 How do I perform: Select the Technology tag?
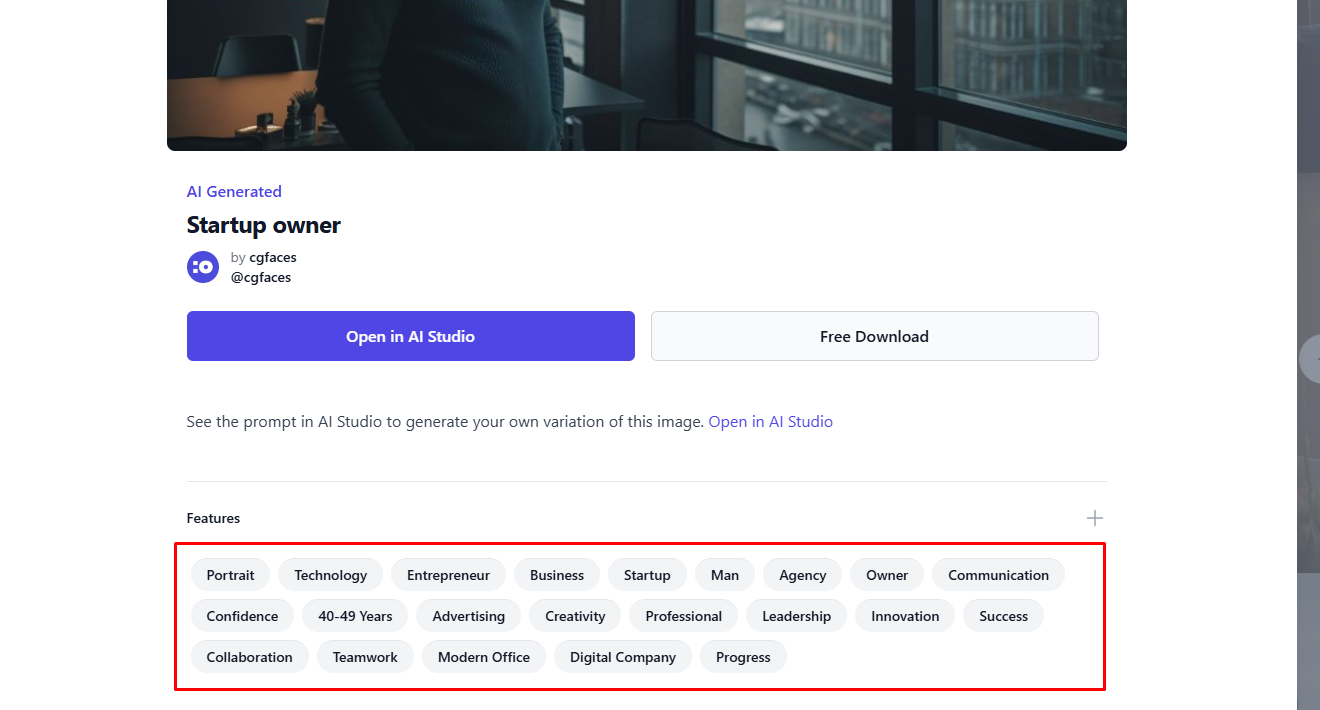pyautogui.click(x=330, y=575)
